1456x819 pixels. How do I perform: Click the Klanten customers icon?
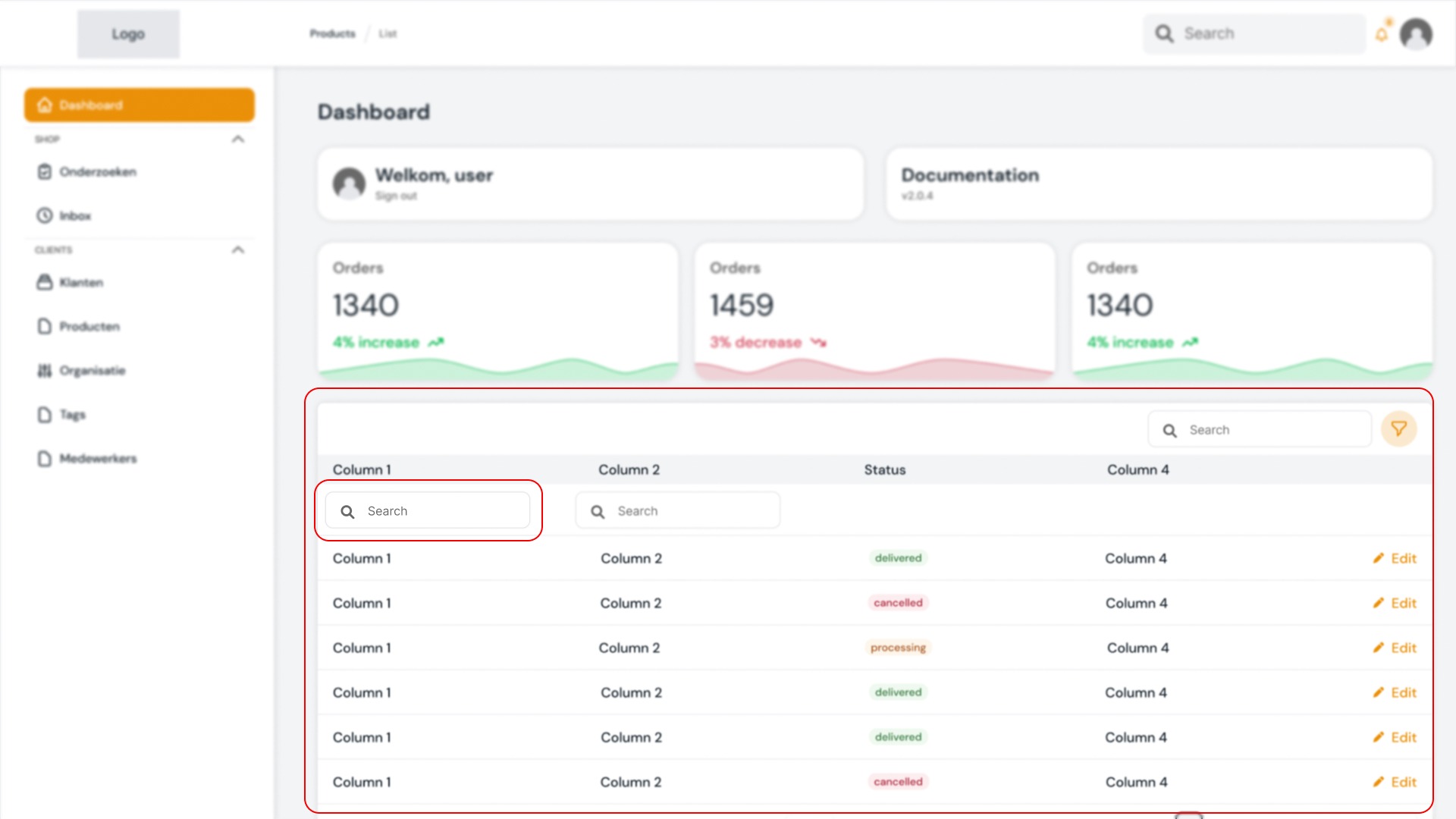45,282
